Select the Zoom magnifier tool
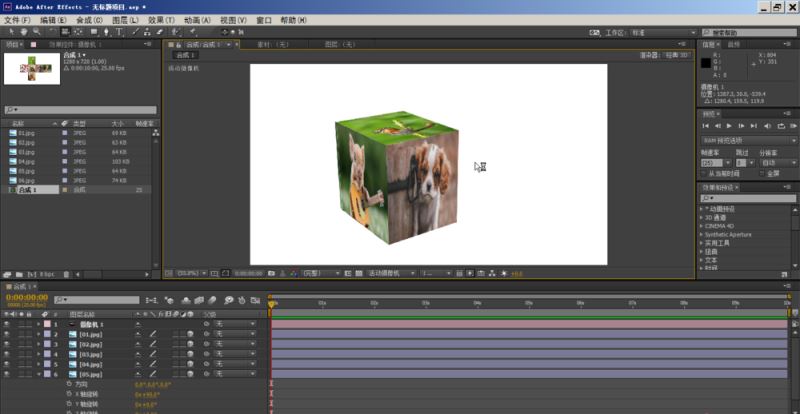 (x=36, y=32)
